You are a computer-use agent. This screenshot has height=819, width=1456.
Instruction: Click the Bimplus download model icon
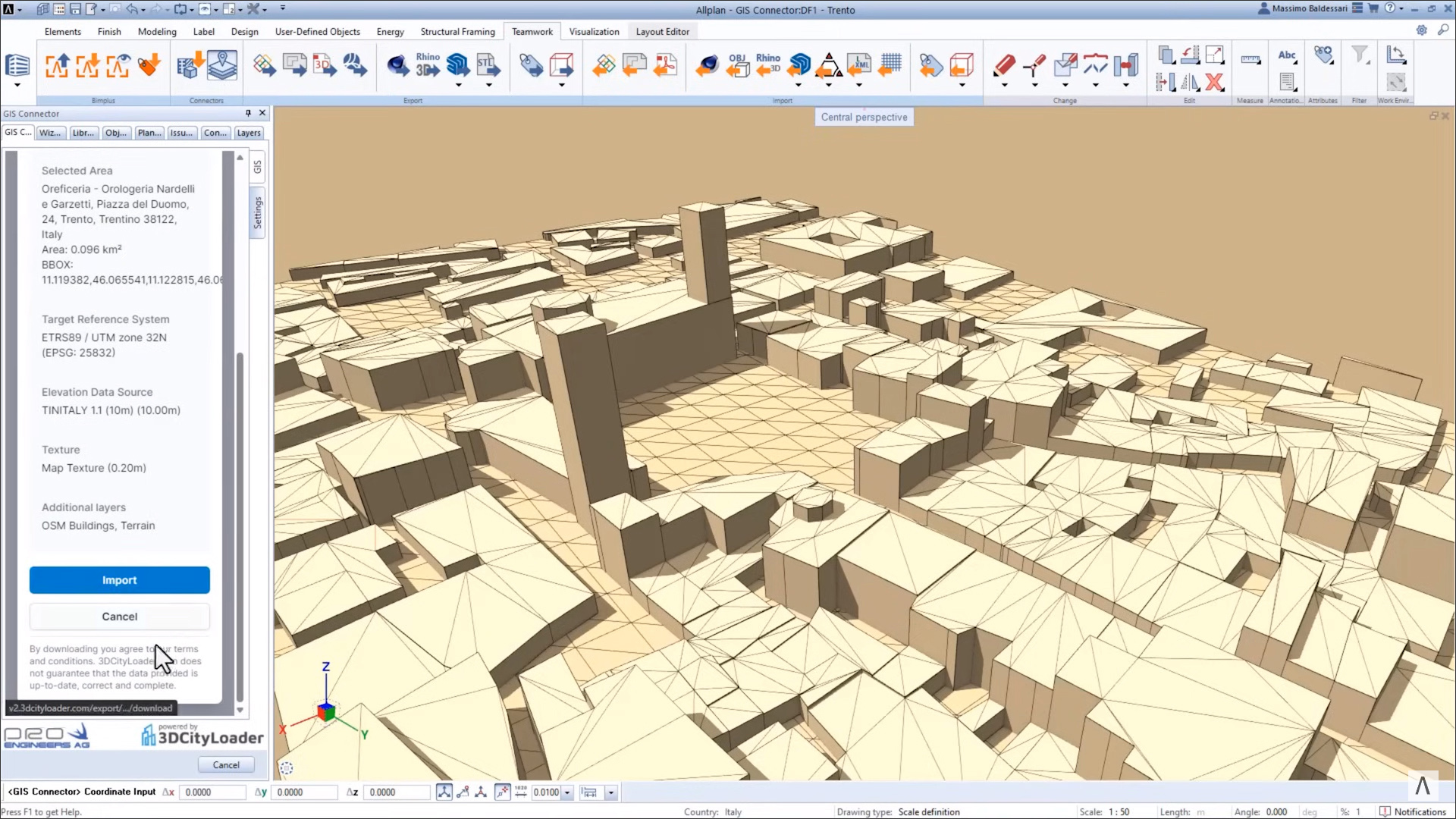pos(87,65)
